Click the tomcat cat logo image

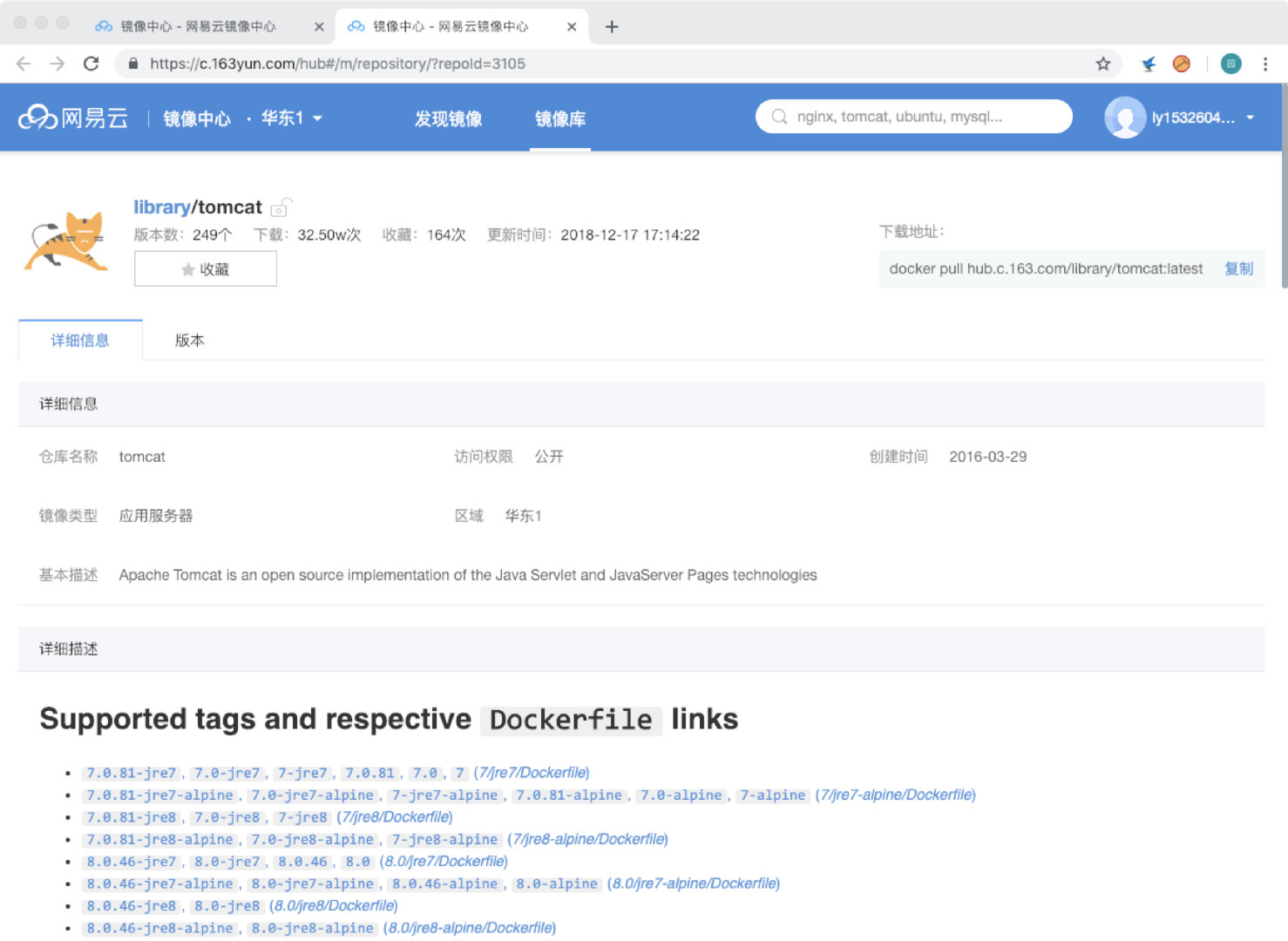pyautogui.click(x=67, y=241)
